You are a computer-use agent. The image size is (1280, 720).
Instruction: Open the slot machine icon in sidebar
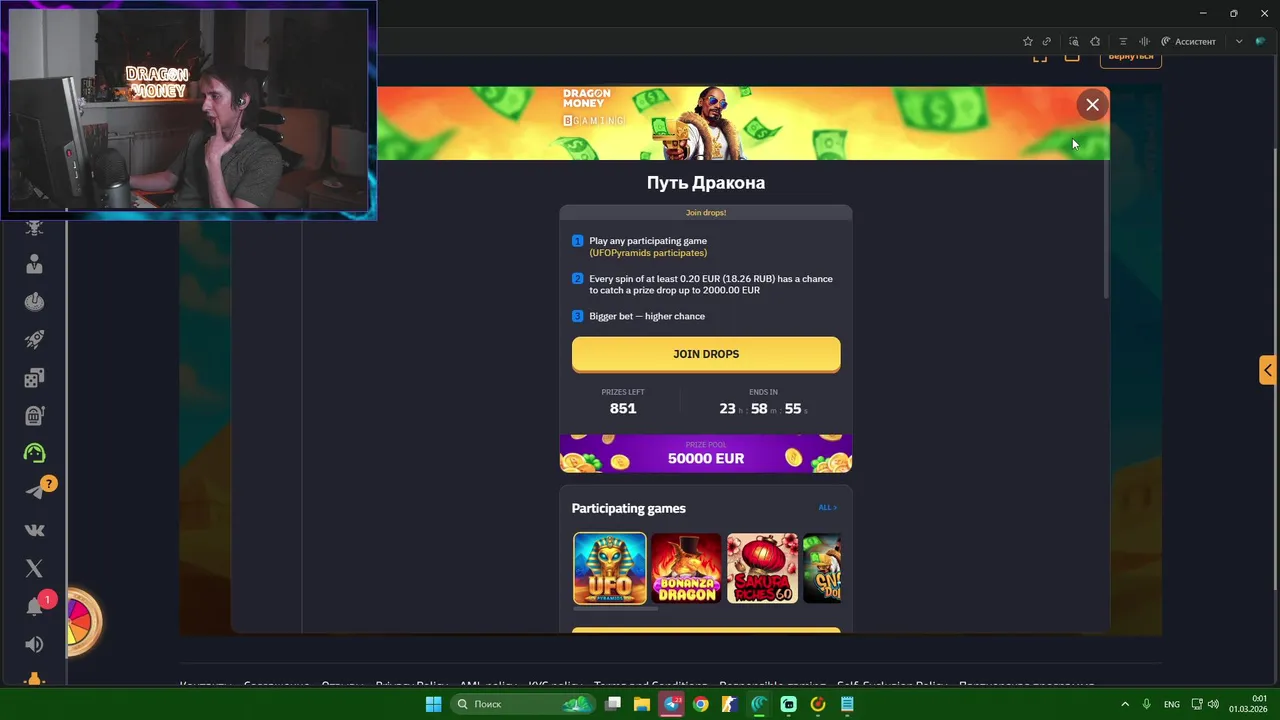(x=34, y=416)
